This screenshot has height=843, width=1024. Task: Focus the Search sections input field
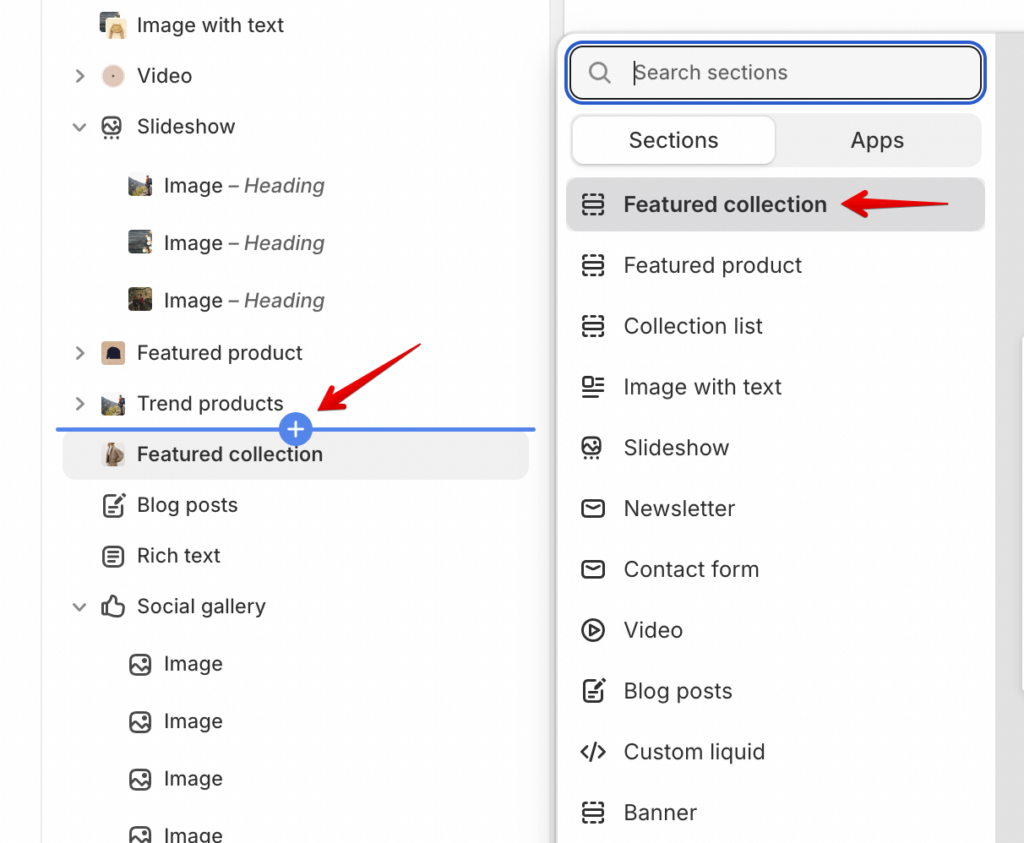(775, 72)
